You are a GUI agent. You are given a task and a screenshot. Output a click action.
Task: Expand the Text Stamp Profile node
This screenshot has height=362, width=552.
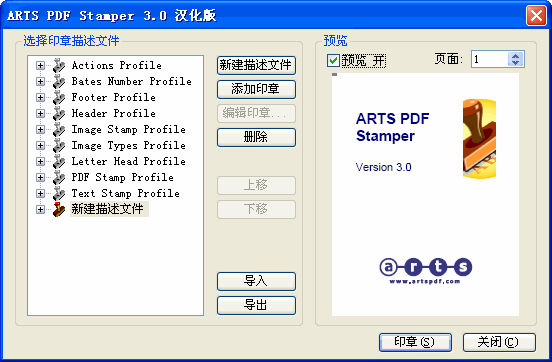[x=40, y=193]
